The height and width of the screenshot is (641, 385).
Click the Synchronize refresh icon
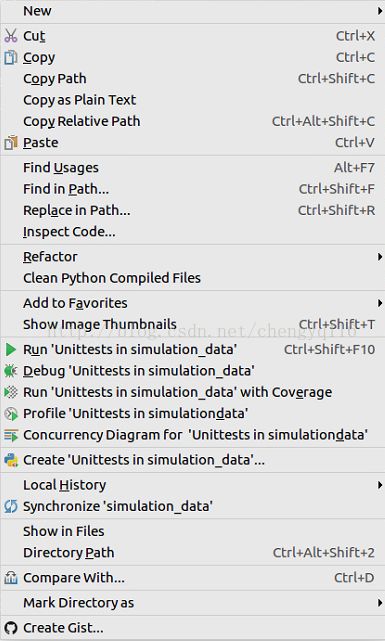11,506
